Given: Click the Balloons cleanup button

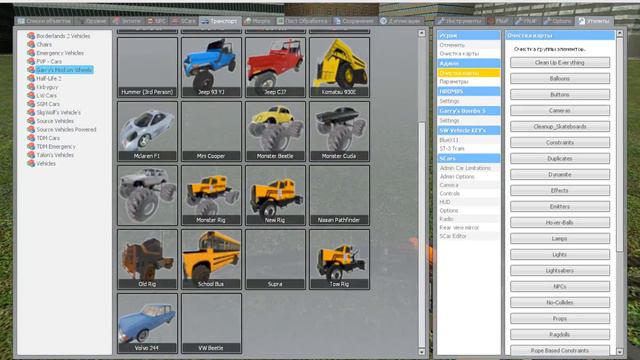Looking at the screenshot, I should [560, 78].
